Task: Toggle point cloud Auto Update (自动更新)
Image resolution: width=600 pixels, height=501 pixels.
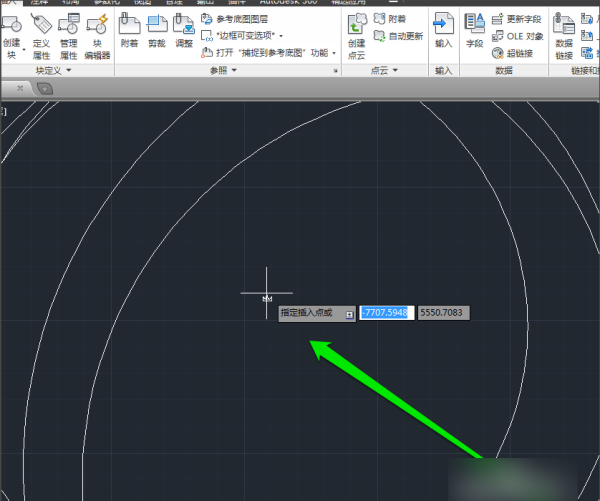Action: tap(398, 36)
